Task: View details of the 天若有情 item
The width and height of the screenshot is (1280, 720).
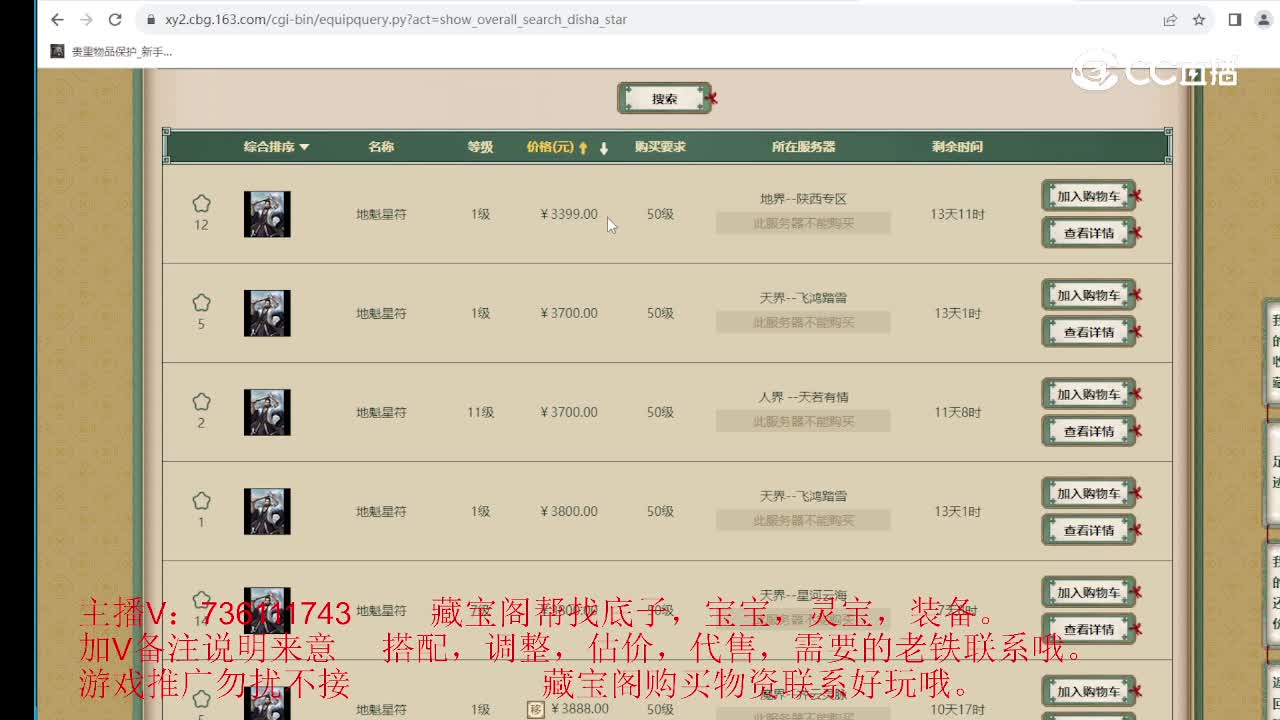Action: [x=1089, y=431]
